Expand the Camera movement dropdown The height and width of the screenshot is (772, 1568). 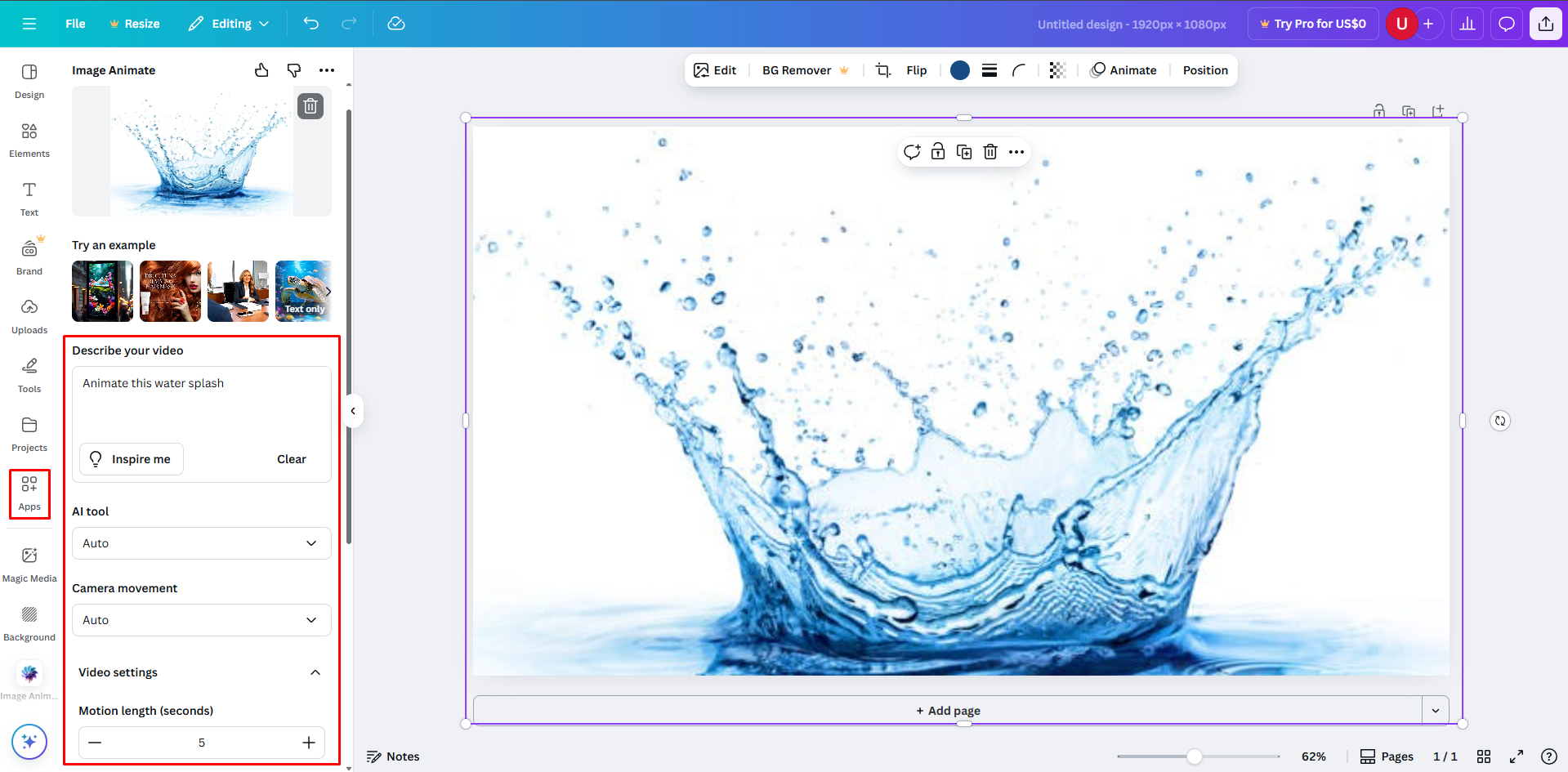tap(201, 619)
